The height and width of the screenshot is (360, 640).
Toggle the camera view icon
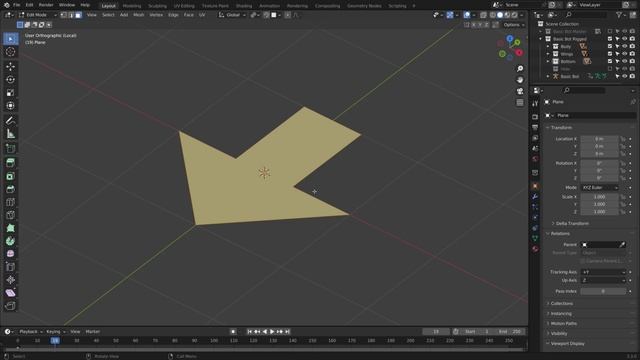tap(520, 91)
